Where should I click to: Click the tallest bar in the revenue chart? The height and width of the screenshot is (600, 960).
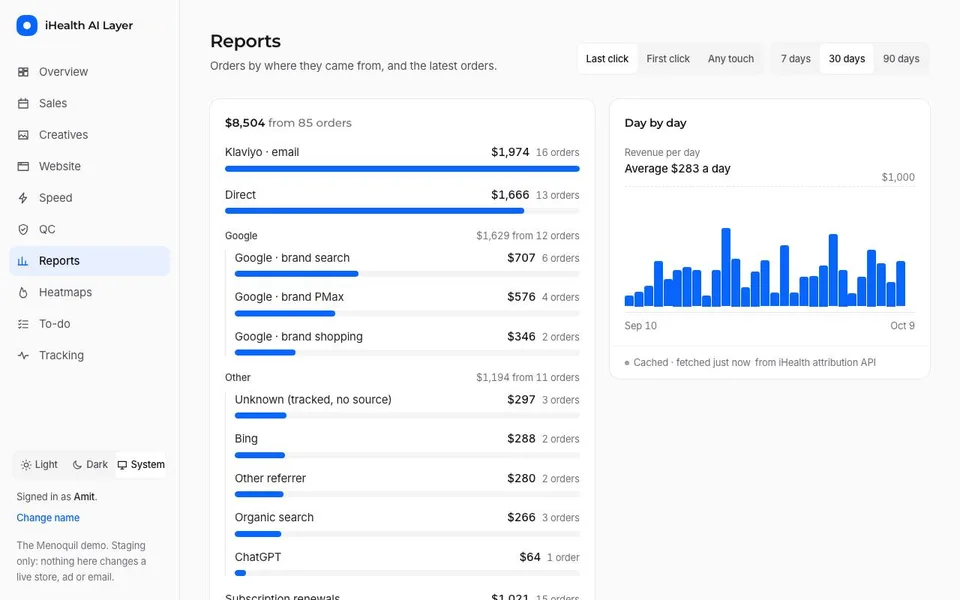726,267
